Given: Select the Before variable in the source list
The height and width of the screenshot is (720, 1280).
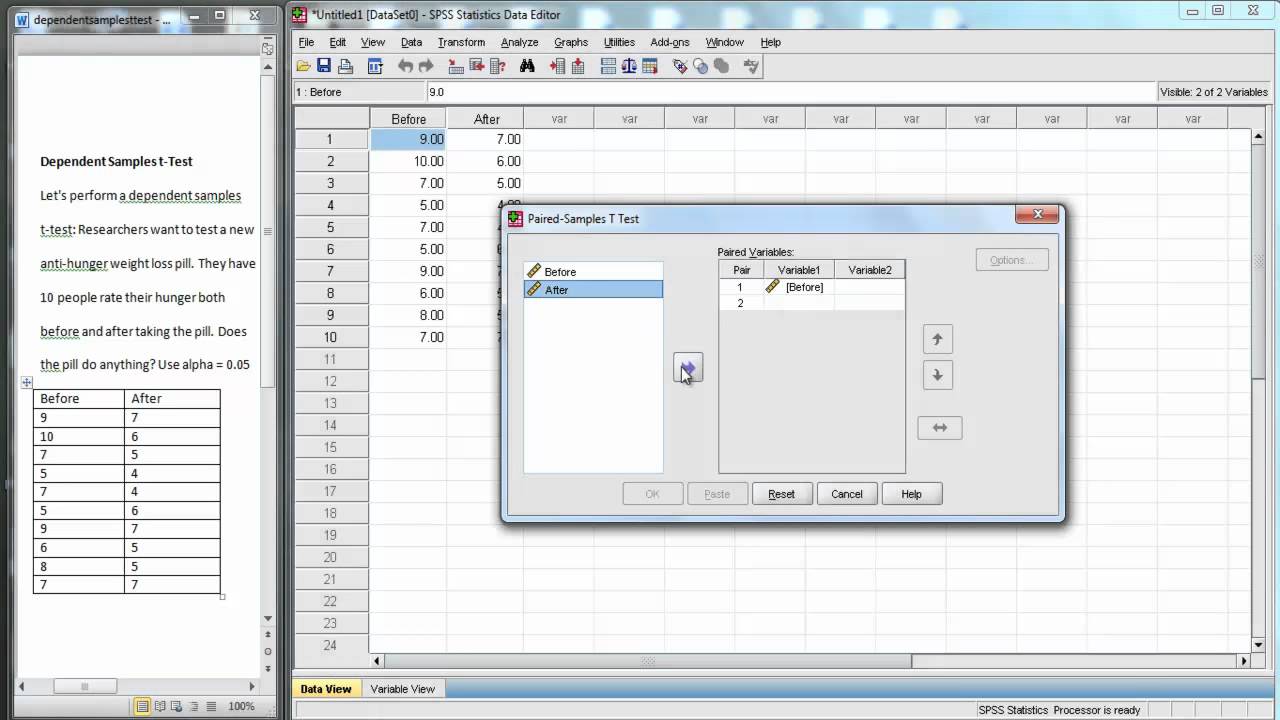Looking at the screenshot, I should [x=593, y=272].
